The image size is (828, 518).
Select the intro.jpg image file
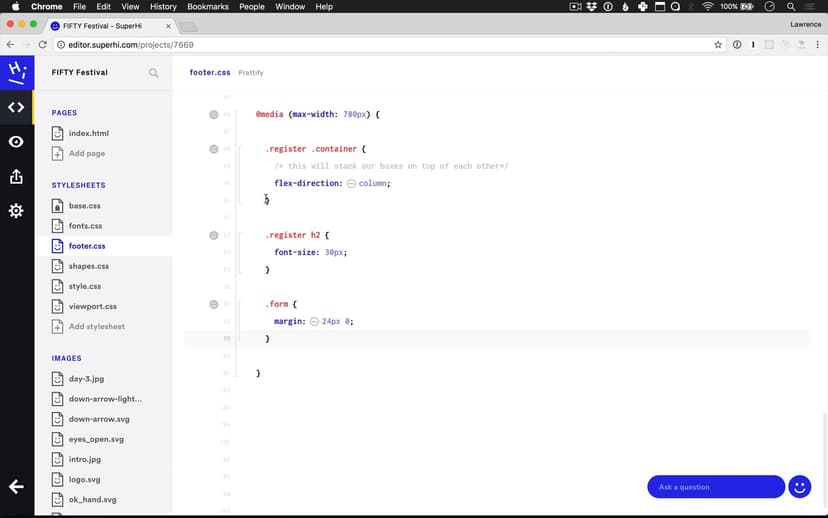85,459
